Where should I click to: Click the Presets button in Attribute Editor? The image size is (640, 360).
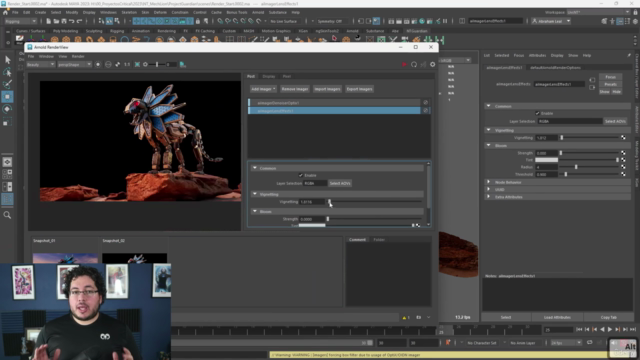611,84
